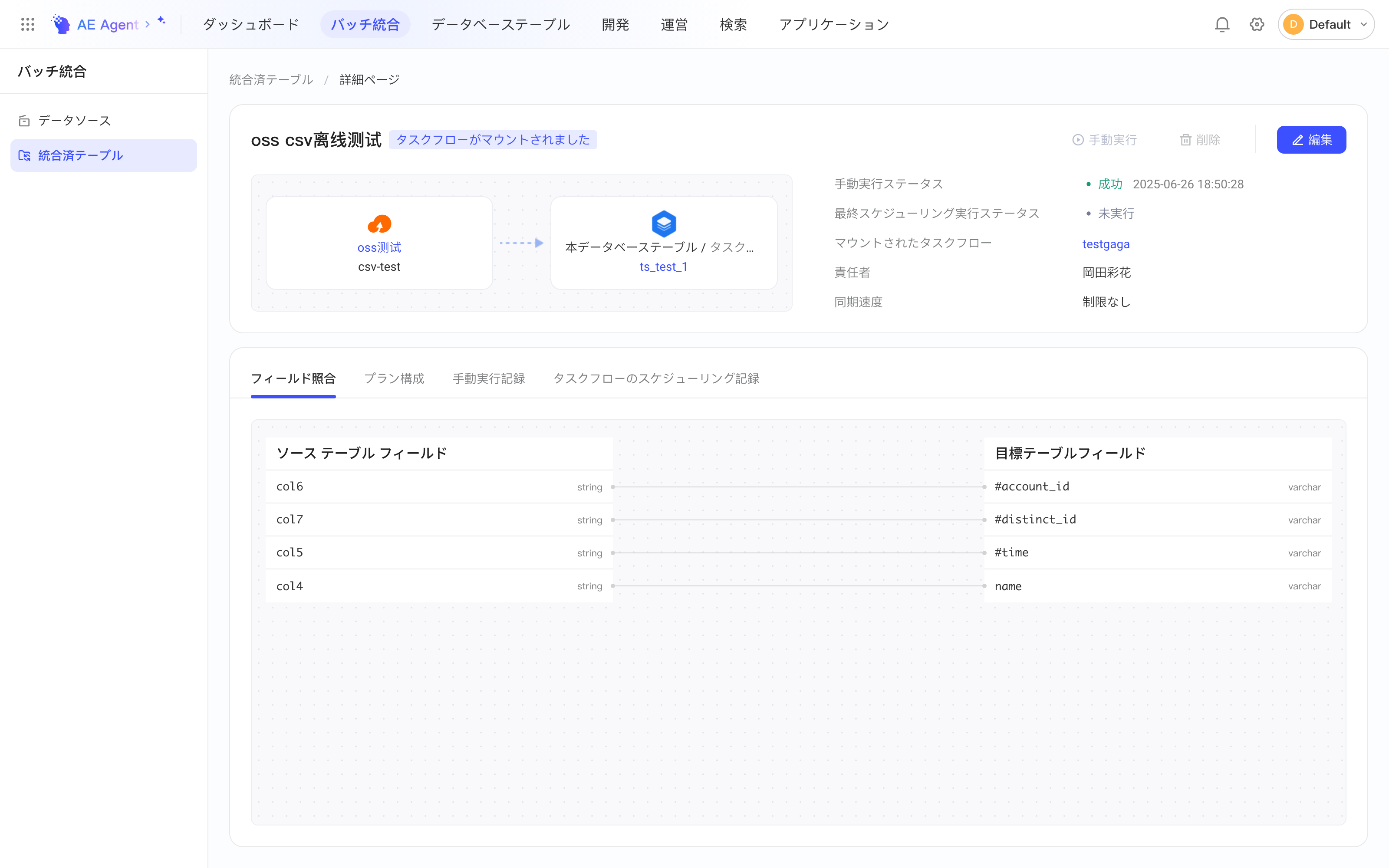Click the 未実行 status text

click(x=1116, y=214)
